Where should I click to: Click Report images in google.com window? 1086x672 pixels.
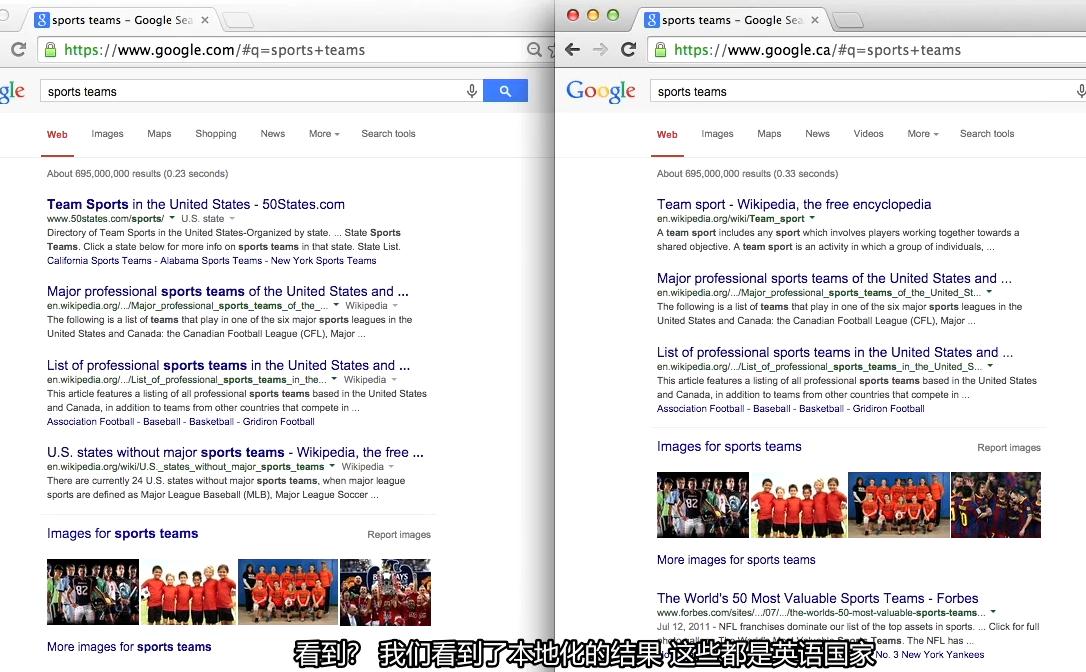pyautogui.click(x=399, y=535)
